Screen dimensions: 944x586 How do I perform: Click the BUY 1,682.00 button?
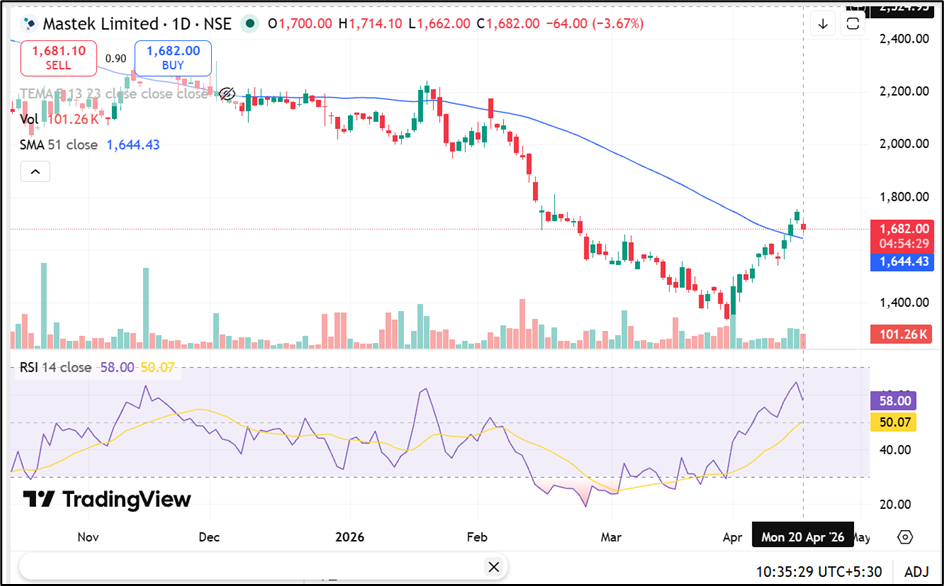pyautogui.click(x=174, y=57)
